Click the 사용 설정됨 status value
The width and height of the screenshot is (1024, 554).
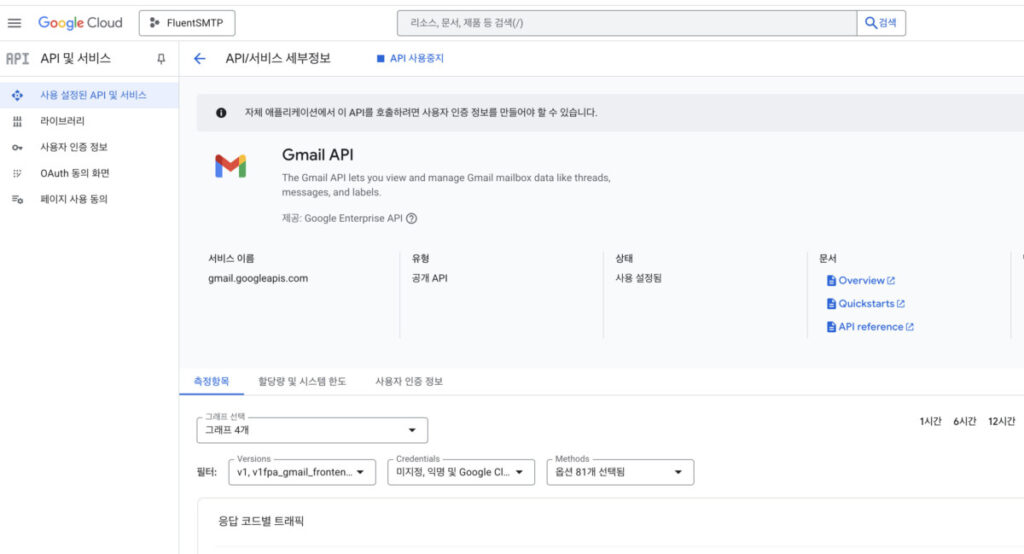638,278
